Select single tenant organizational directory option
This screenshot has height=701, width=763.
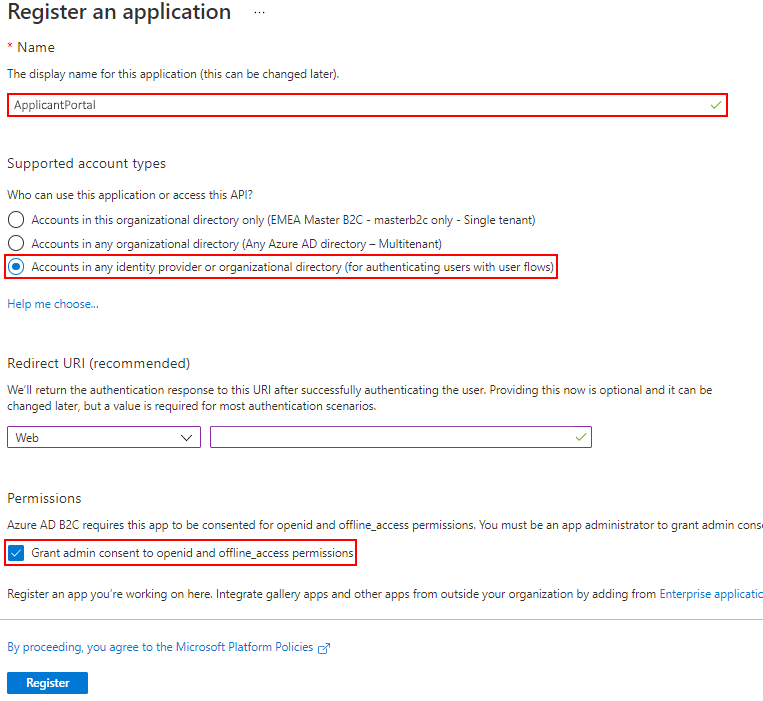[x=16, y=220]
